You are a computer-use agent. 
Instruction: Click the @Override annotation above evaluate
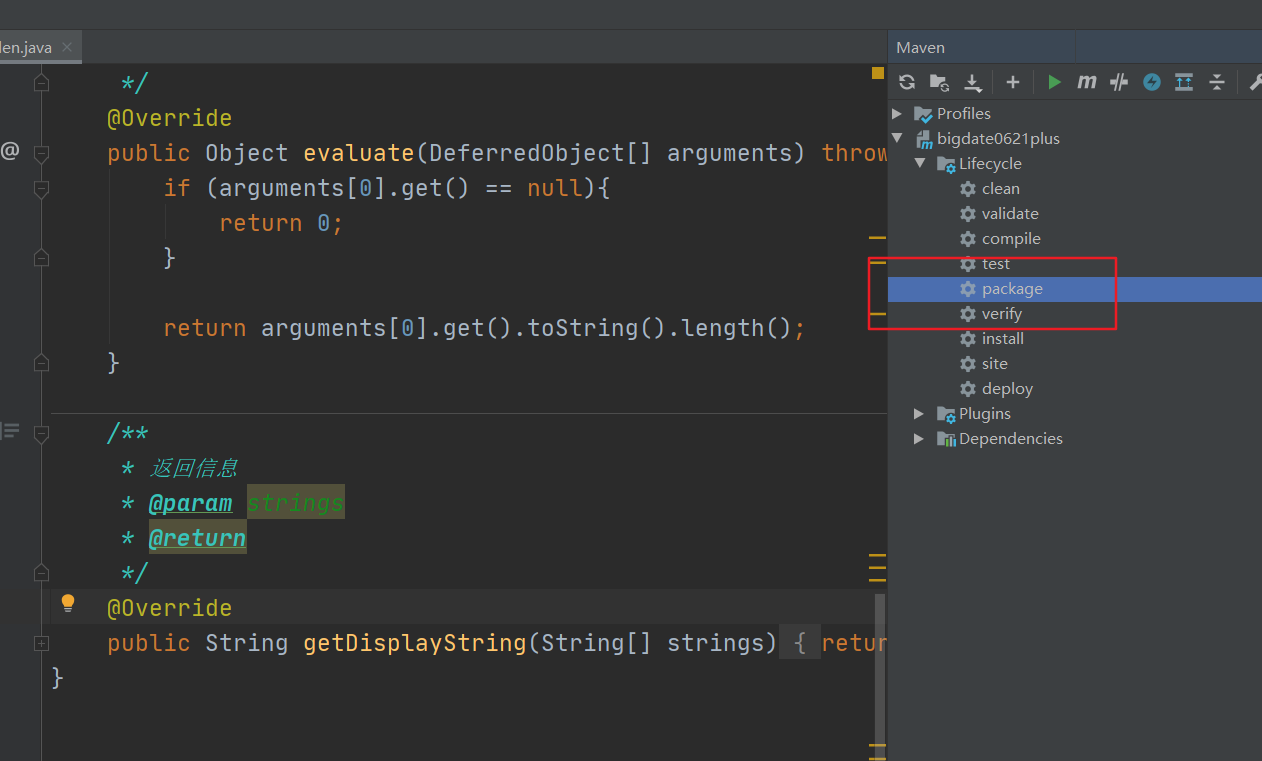[x=169, y=118]
